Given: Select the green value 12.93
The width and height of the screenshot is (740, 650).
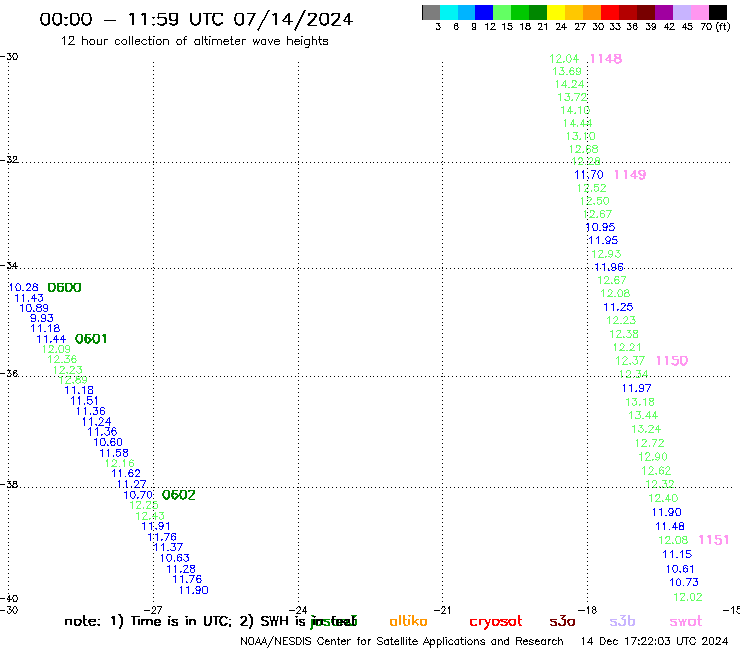Looking at the screenshot, I should point(606,254).
